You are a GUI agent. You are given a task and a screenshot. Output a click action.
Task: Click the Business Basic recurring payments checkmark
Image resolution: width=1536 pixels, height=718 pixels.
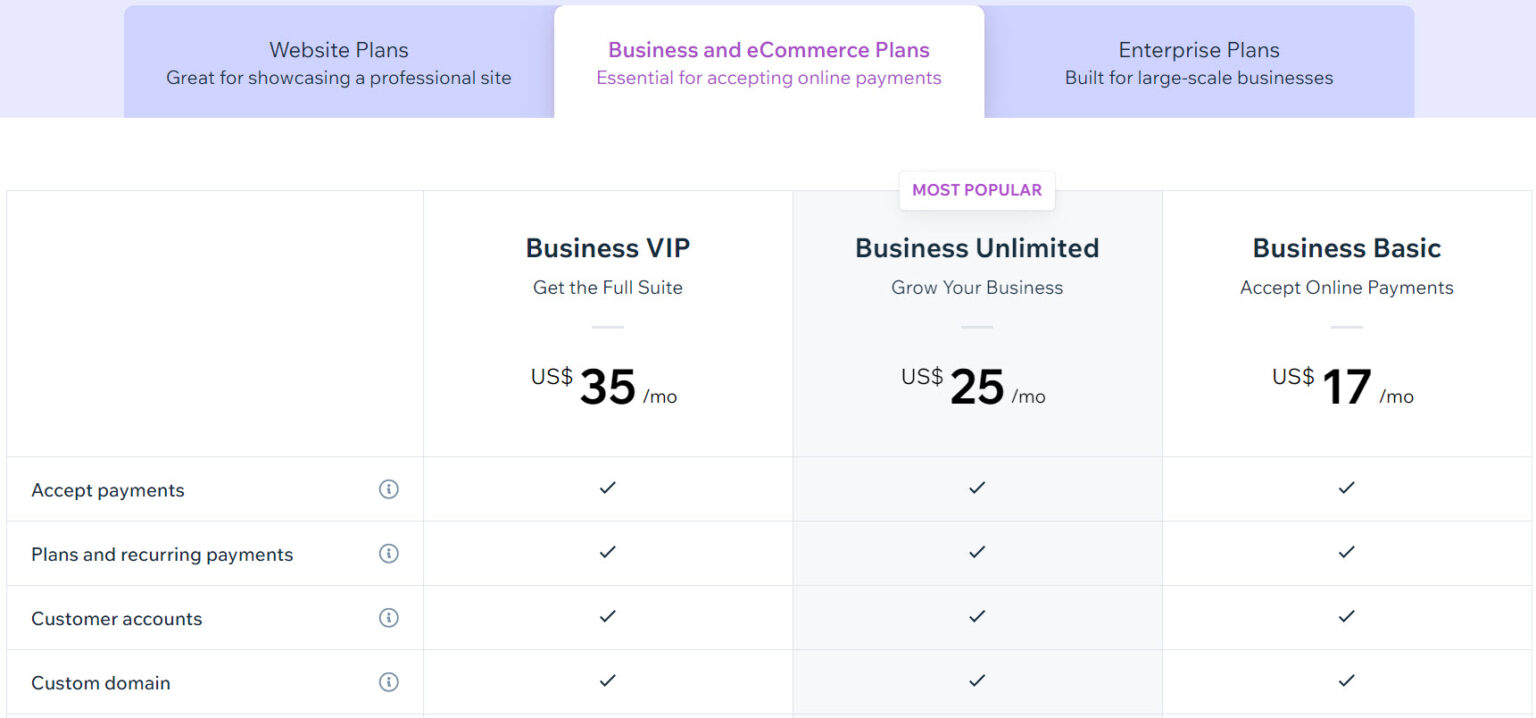(1346, 553)
